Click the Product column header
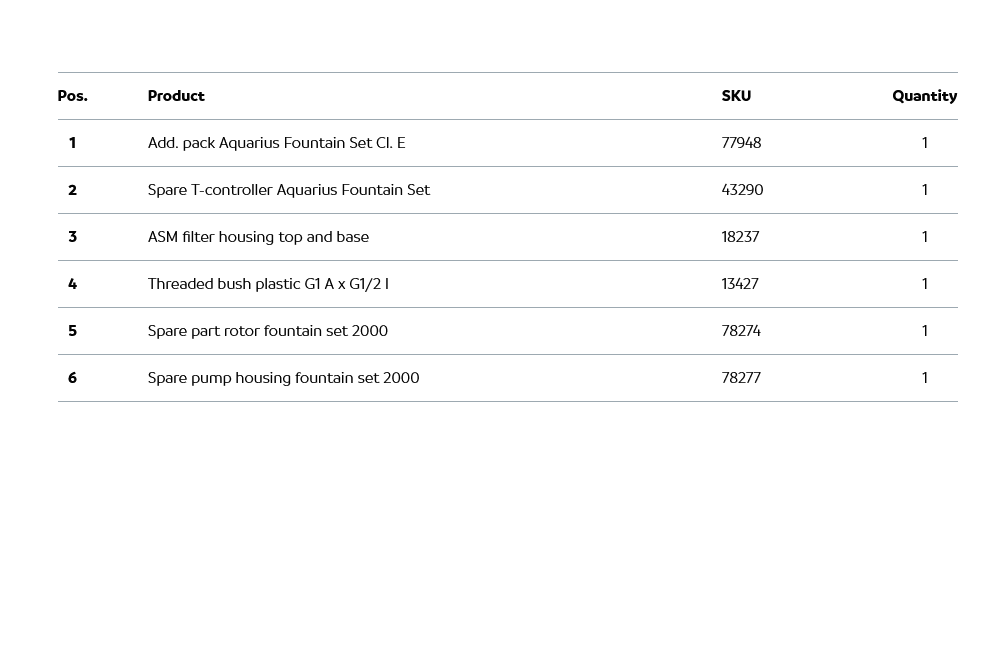This screenshot has height=667, width=1005. pos(176,96)
